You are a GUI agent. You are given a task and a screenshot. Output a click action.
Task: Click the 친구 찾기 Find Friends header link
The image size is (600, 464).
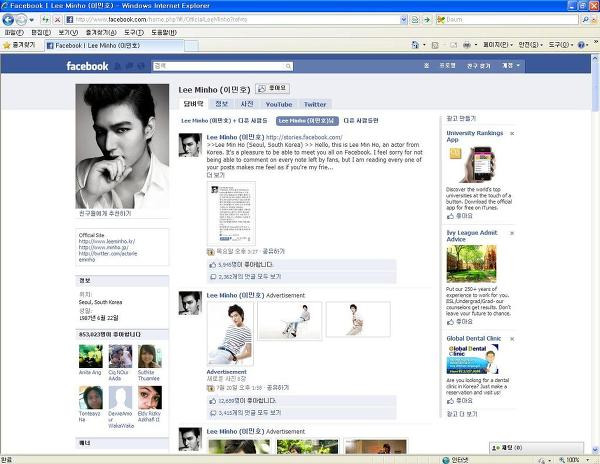478,66
